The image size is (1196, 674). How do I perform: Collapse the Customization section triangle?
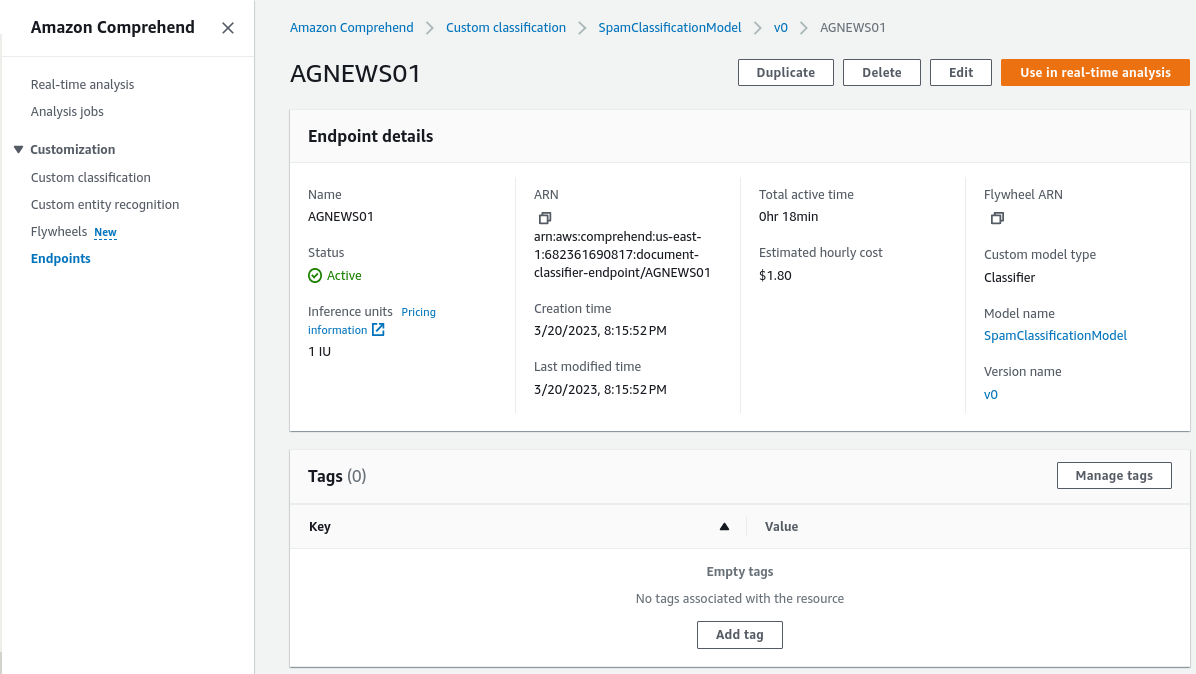tap(18, 149)
